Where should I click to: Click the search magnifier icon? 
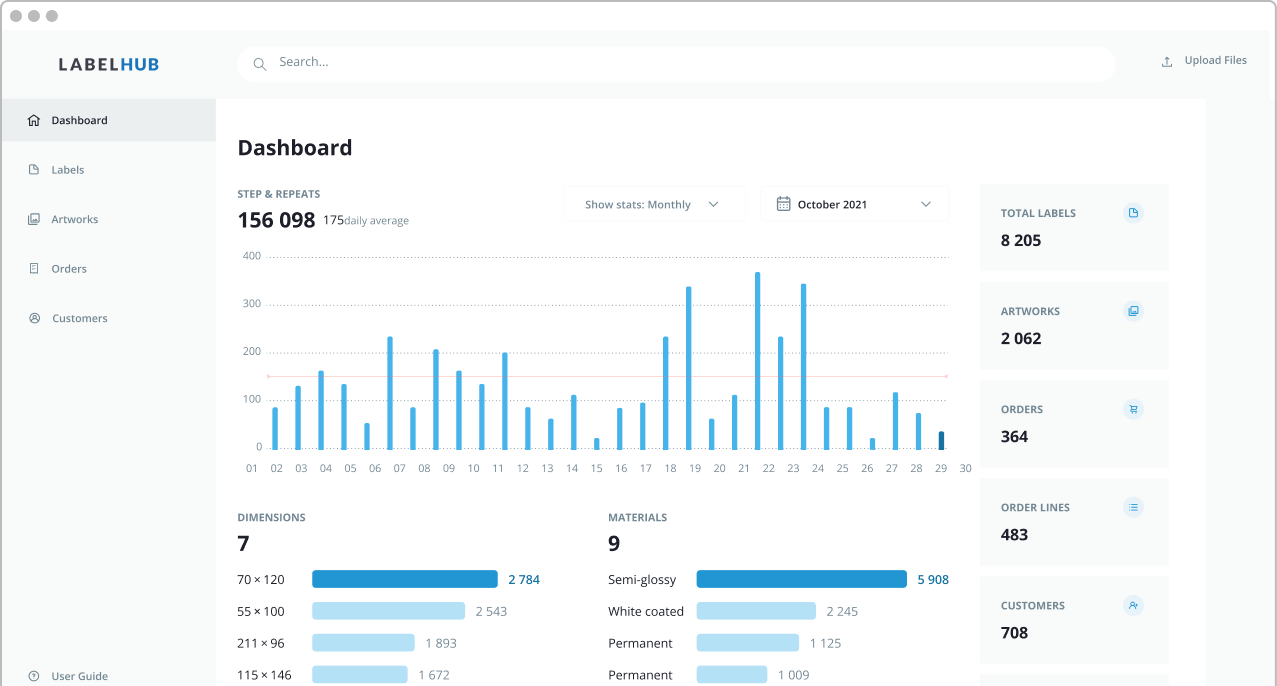260,64
